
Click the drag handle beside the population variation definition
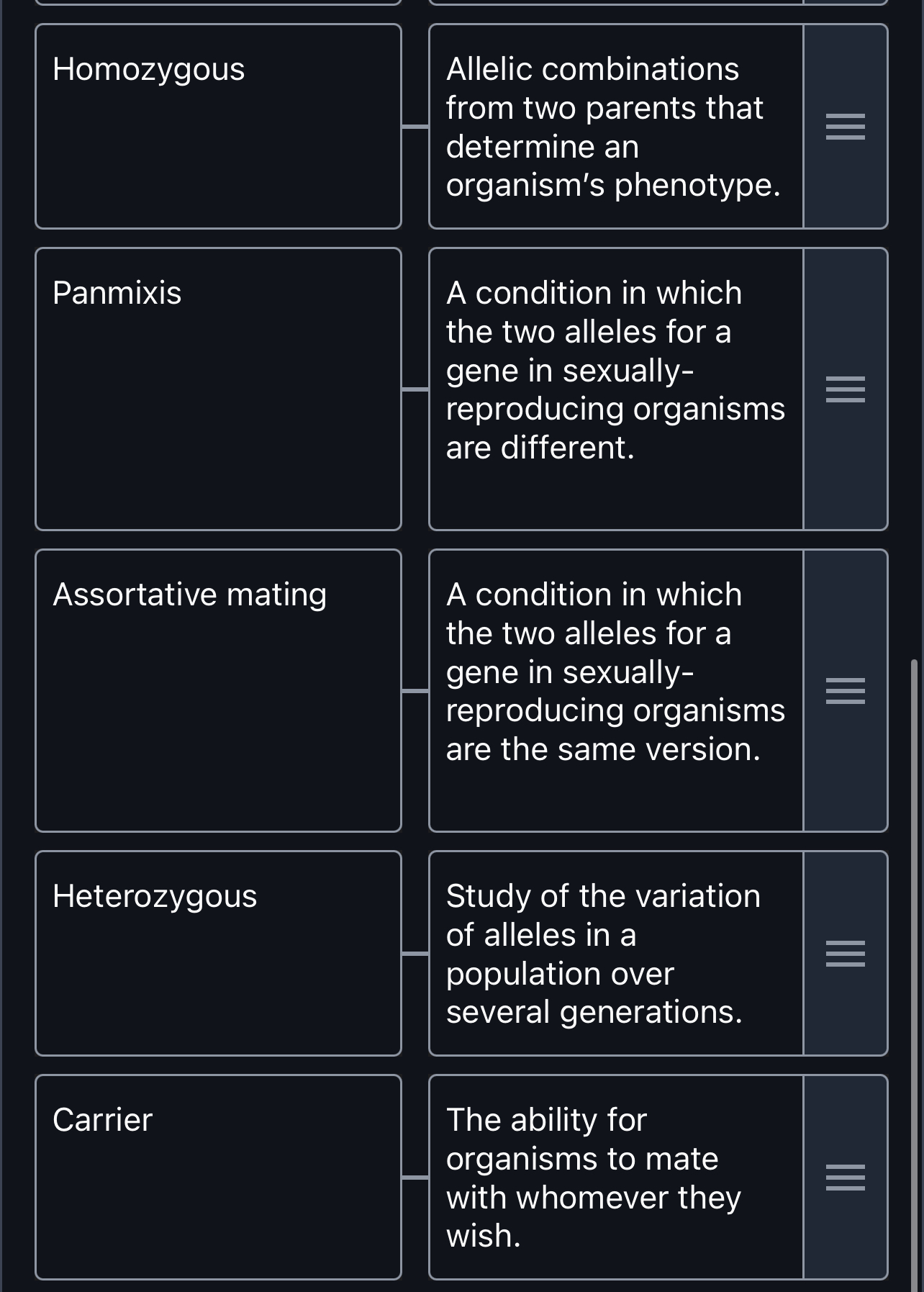[846, 954]
